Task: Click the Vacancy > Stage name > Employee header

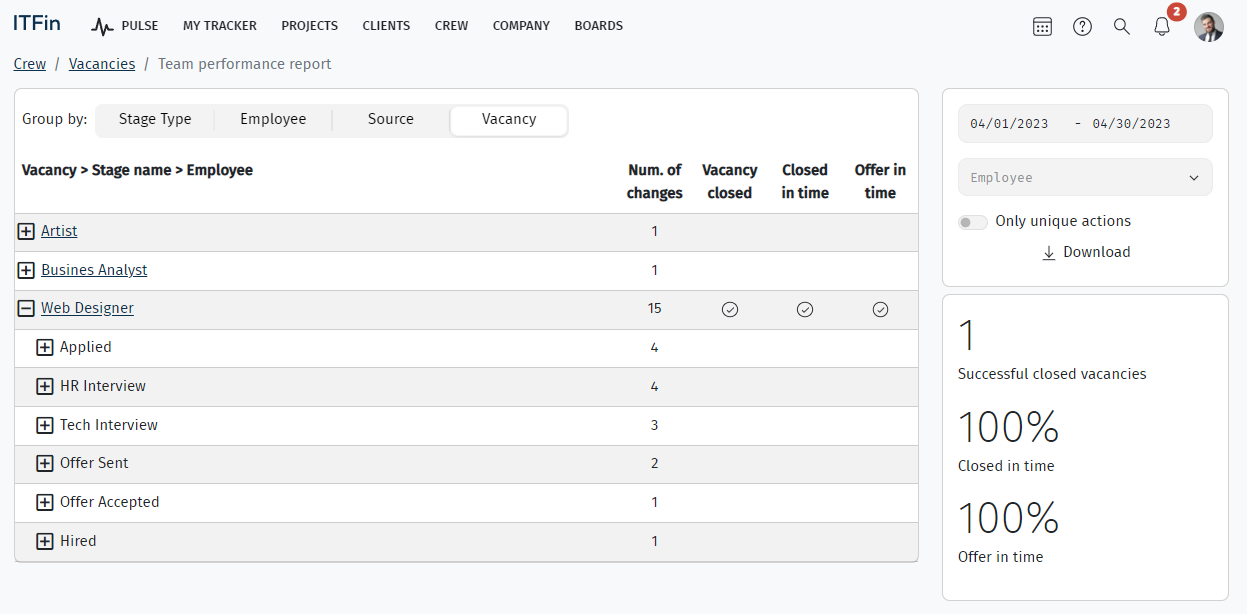Action: 137,170
